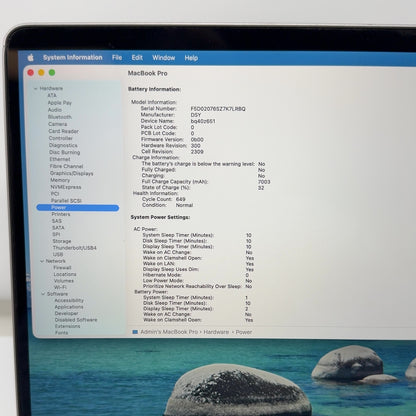Click the yellow minimize window button

point(41,72)
